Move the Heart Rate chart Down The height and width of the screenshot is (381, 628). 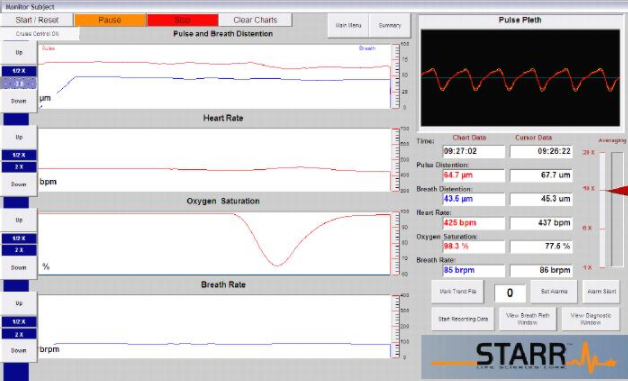19,185
